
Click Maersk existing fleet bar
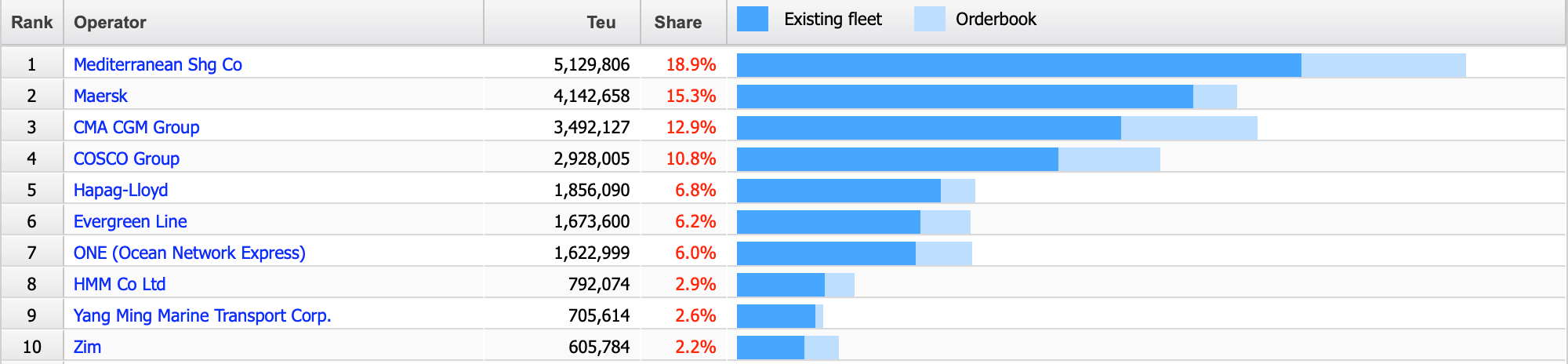(x=965, y=96)
